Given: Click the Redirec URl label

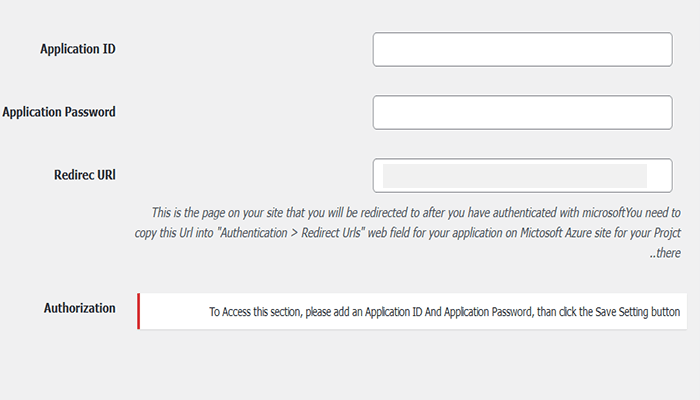Looking at the screenshot, I should point(85,174).
